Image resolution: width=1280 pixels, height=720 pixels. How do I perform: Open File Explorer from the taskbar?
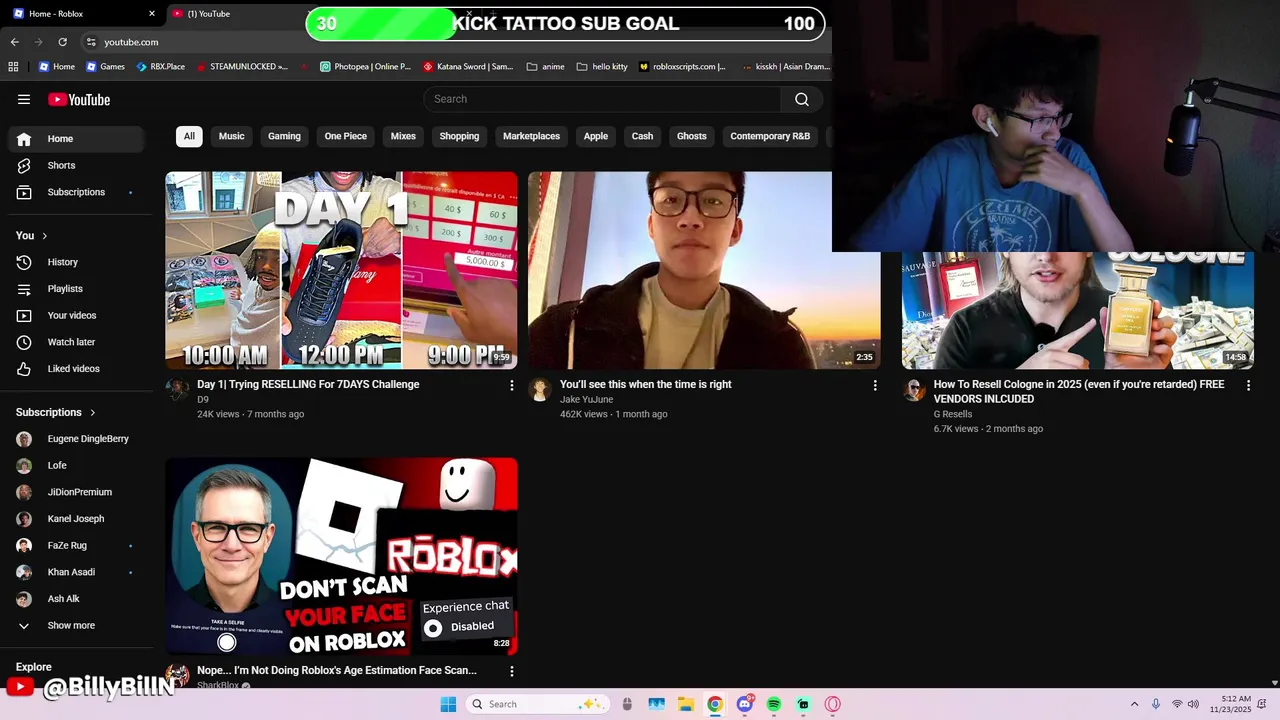[x=686, y=704]
